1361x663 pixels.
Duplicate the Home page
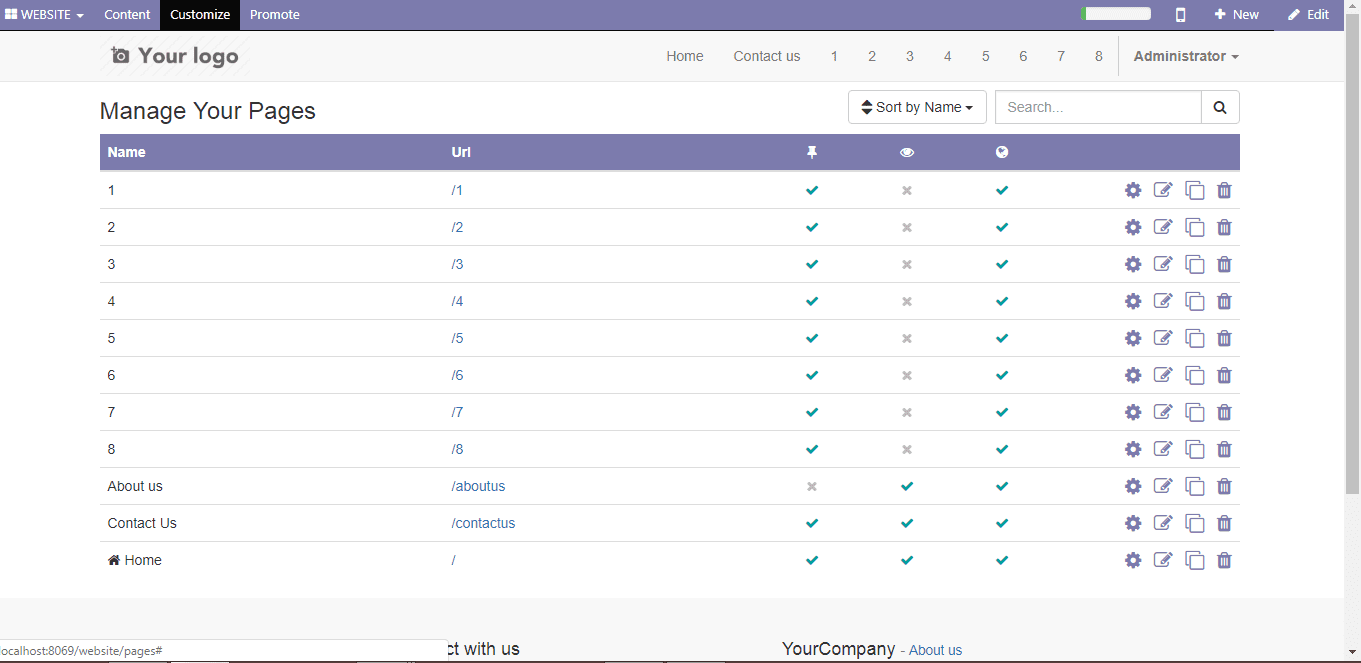(1195, 560)
